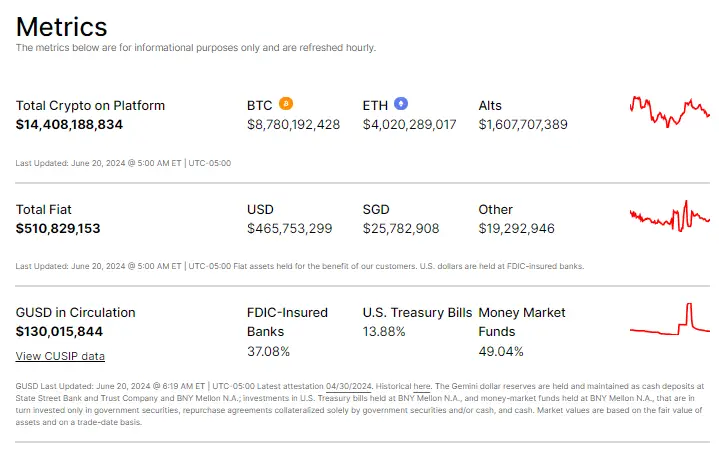This screenshot has height=453, width=719.
Task: Click the Other fiat value $19,292,946
Action: tap(517, 228)
